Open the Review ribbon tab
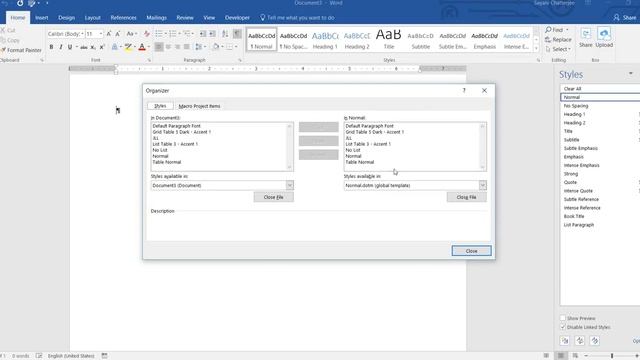Viewport: 640px width, 360px height. [185, 18]
